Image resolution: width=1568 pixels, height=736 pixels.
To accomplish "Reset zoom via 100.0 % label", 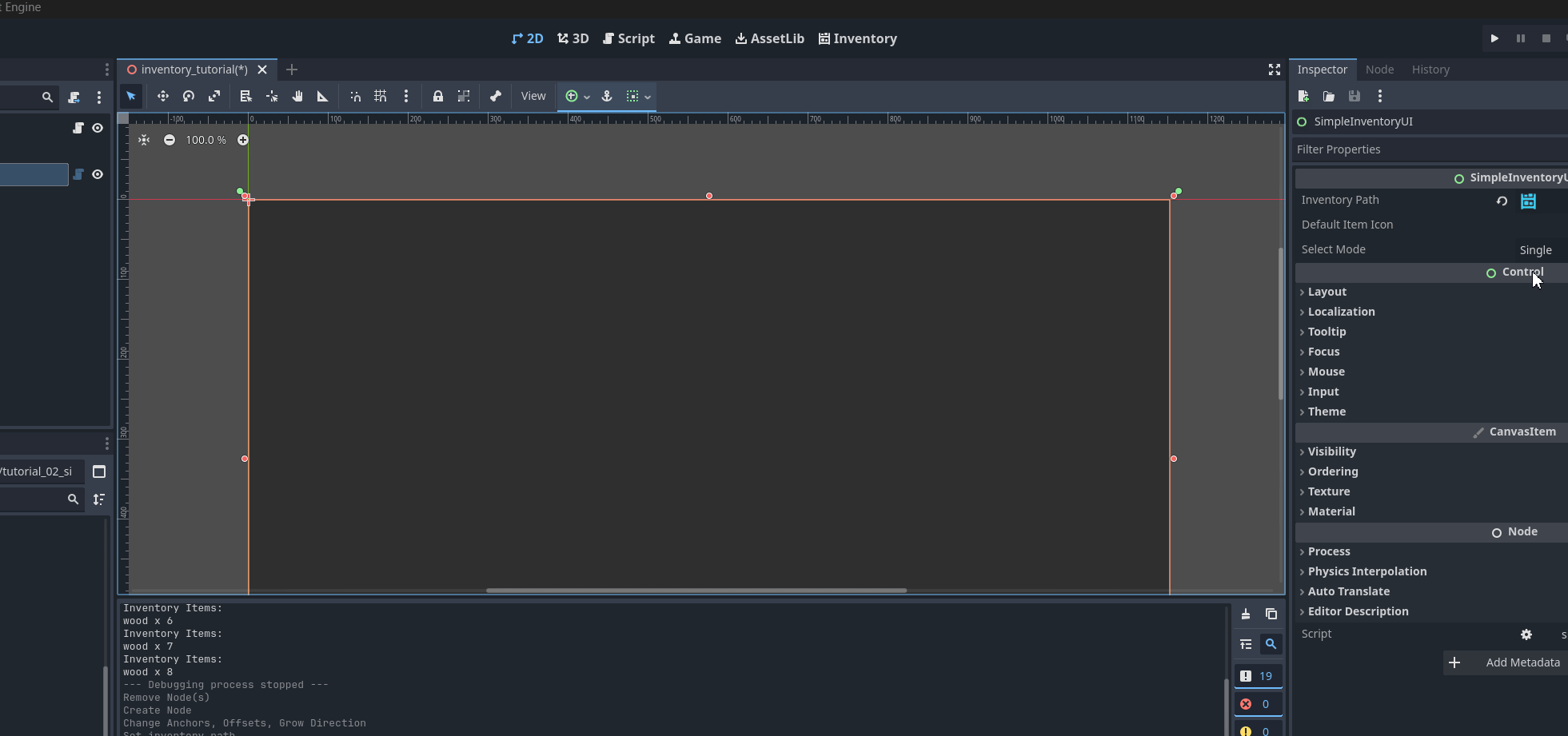I will click(206, 140).
